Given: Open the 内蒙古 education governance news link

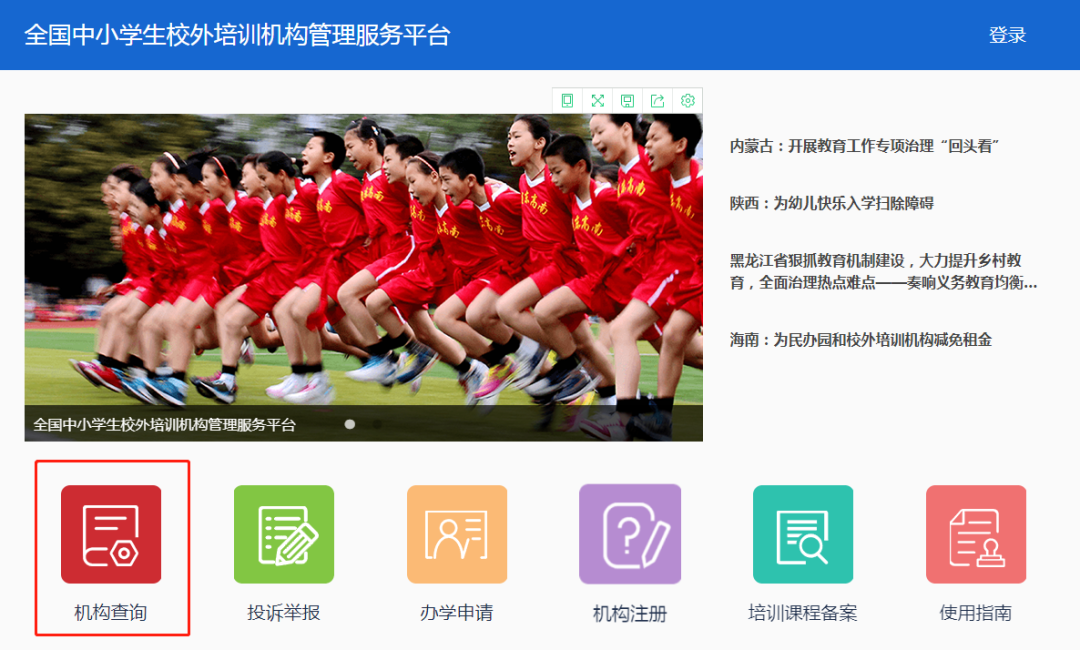Looking at the screenshot, I should point(866,146).
